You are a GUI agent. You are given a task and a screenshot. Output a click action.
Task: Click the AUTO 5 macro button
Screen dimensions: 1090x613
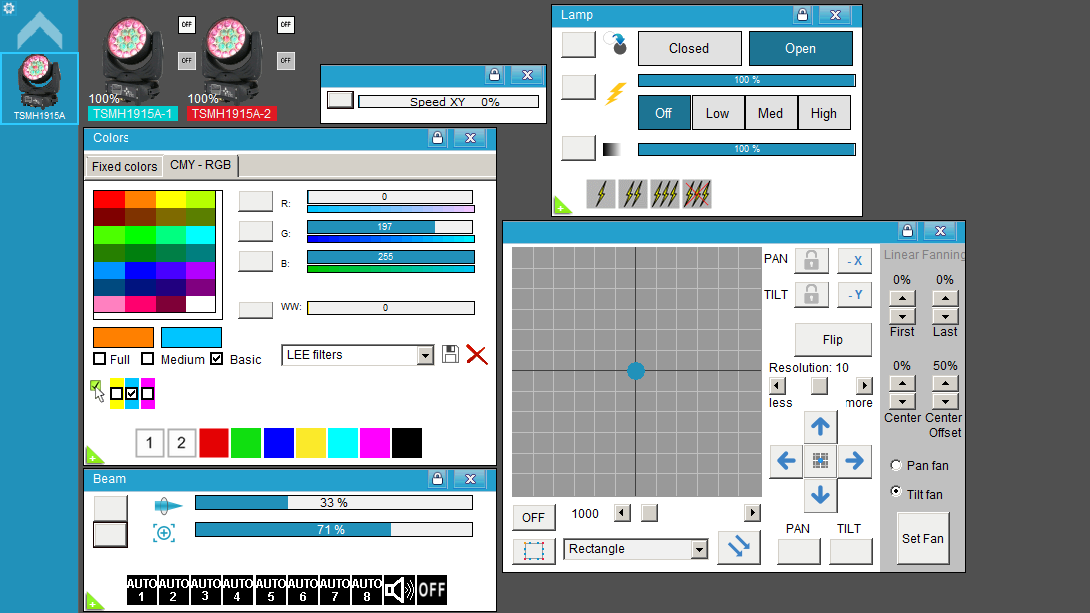point(270,590)
